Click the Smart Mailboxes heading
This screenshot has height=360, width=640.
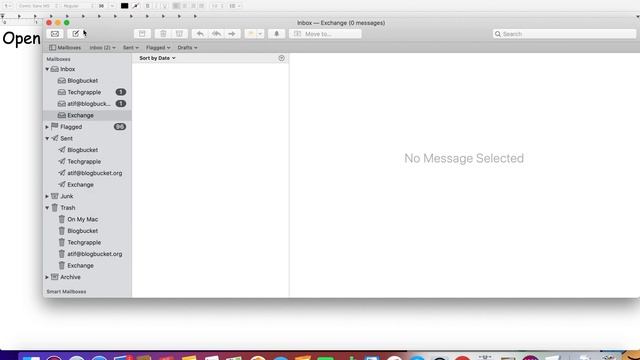[66, 292]
